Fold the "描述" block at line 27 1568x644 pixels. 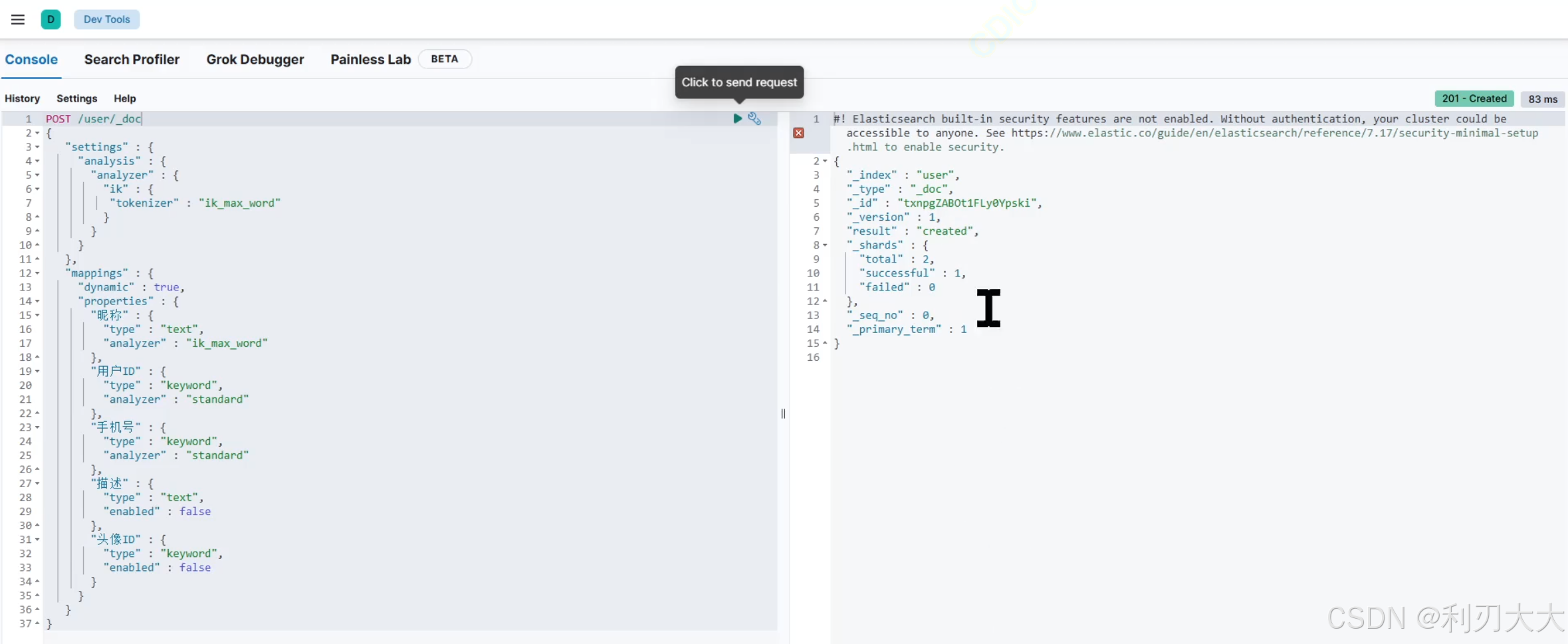point(37,483)
